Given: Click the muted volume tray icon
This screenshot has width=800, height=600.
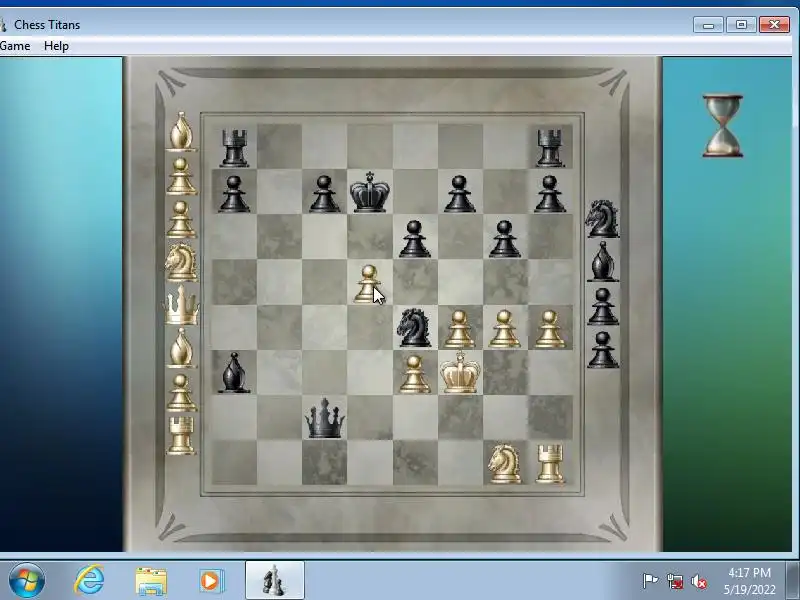Looking at the screenshot, I should 698,581.
